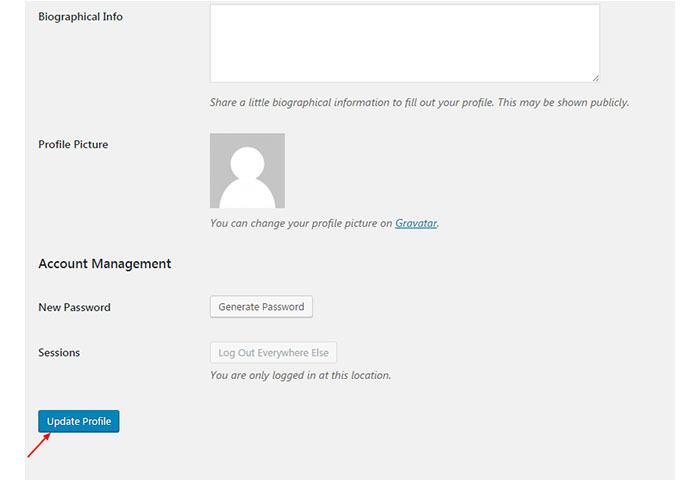Click the white page margin left of form
The height and width of the screenshot is (480, 700).
pyautogui.click(x=12, y=240)
